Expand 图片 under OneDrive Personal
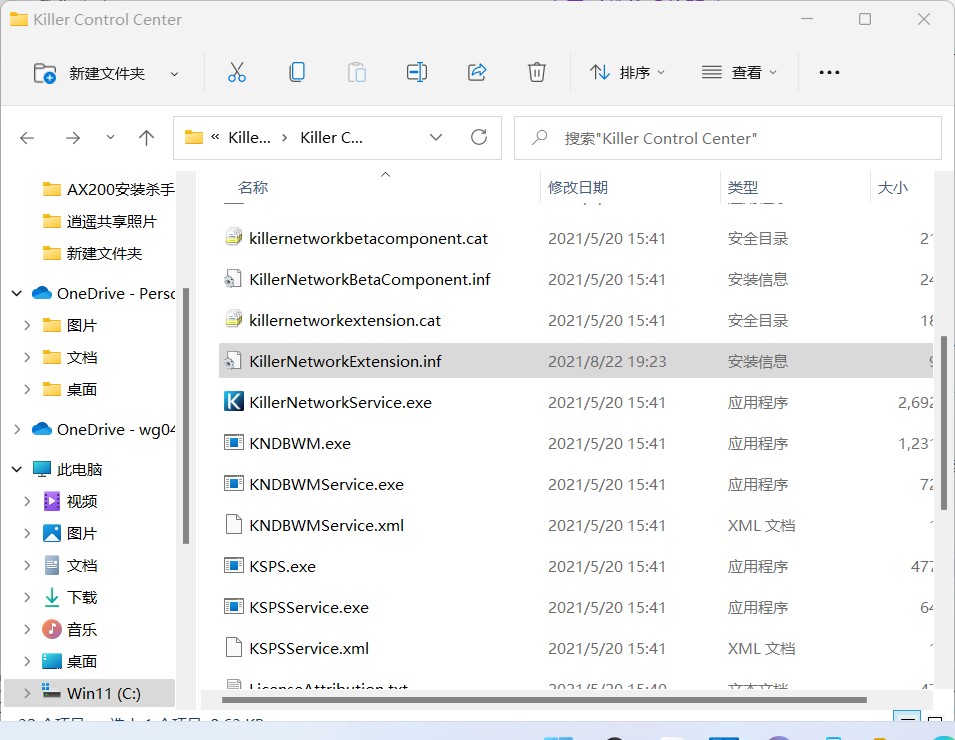The height and width of the screenshot is (740, 955). (27, 325)
